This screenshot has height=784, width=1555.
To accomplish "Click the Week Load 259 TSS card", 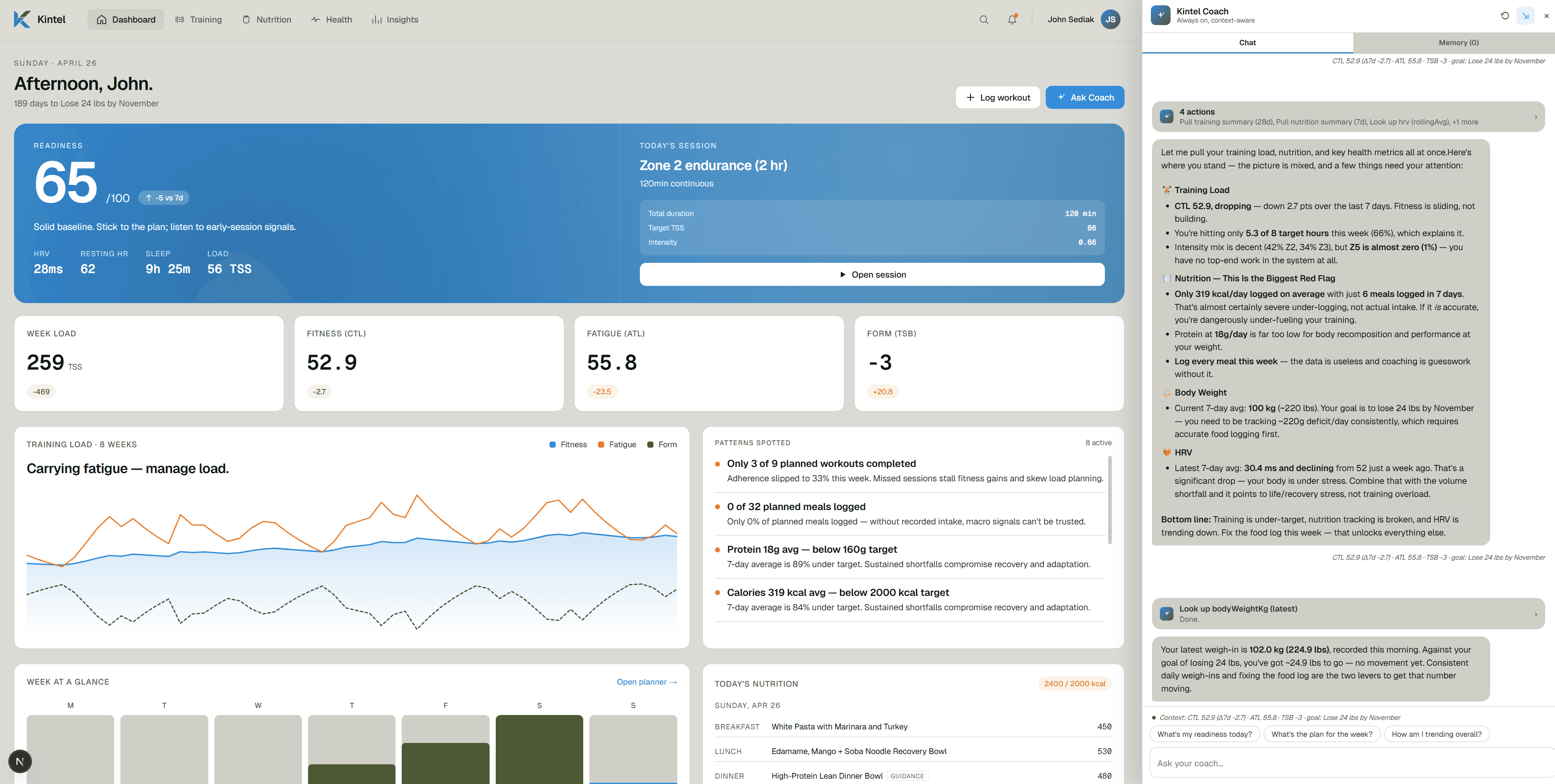I will [149, 363].
